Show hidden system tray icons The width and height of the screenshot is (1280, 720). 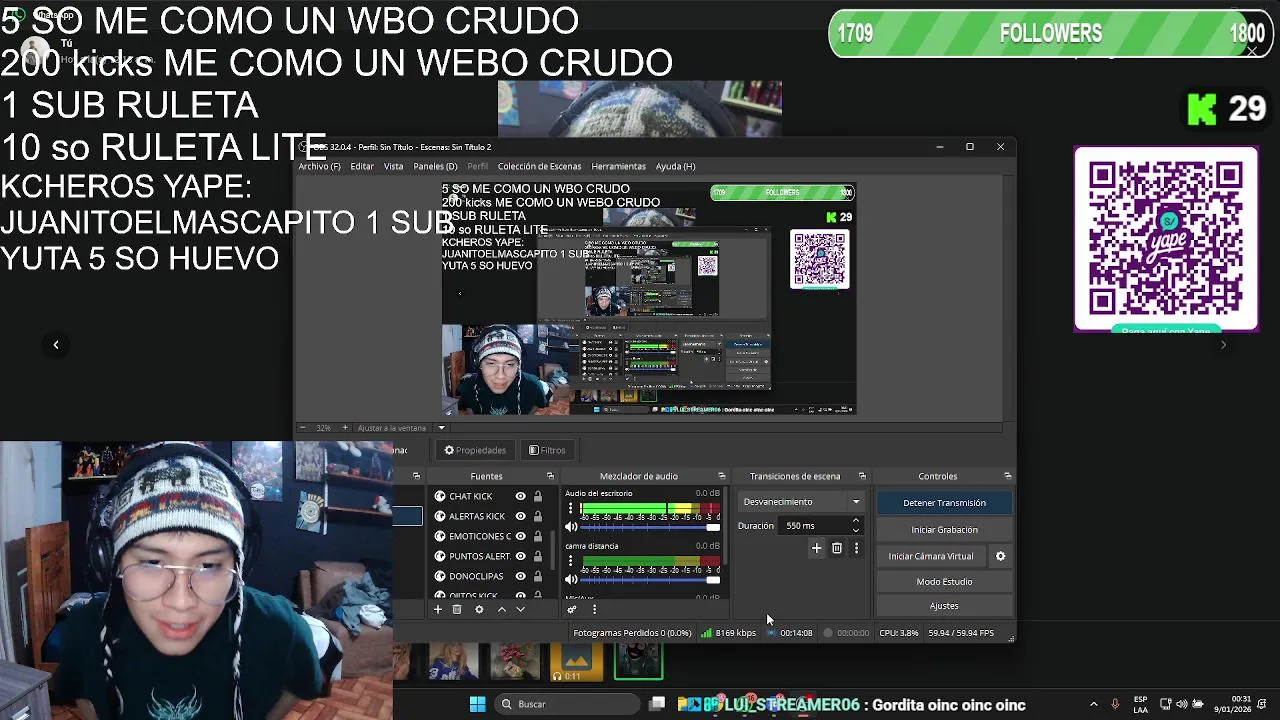pyautogui.click(x=1093, y=704)
